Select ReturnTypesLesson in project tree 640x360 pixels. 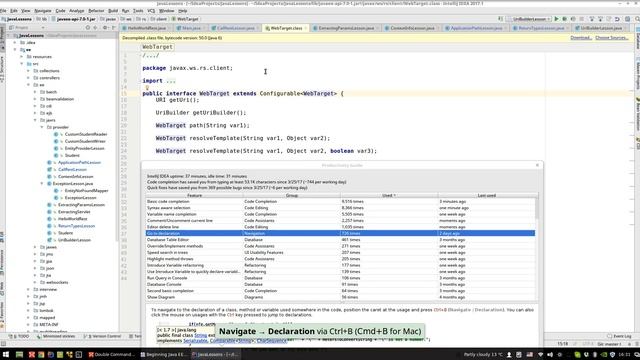coord(76,226)
